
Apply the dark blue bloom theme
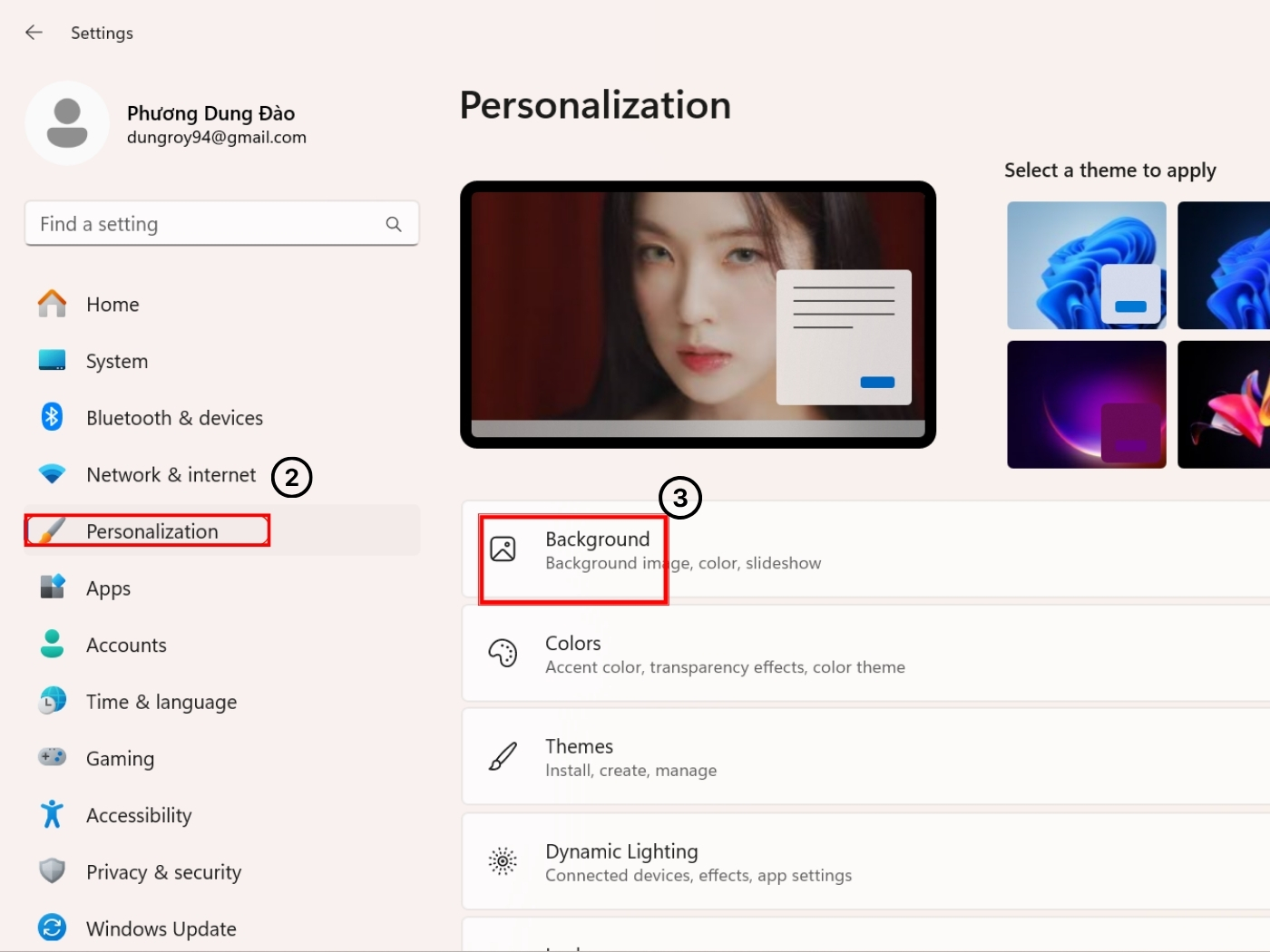[1224, 265]
